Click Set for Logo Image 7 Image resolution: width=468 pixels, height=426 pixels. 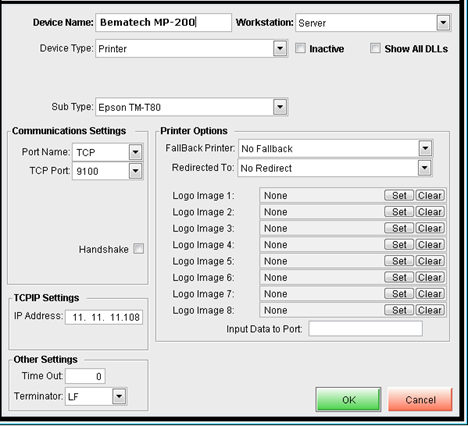point(399,293)
